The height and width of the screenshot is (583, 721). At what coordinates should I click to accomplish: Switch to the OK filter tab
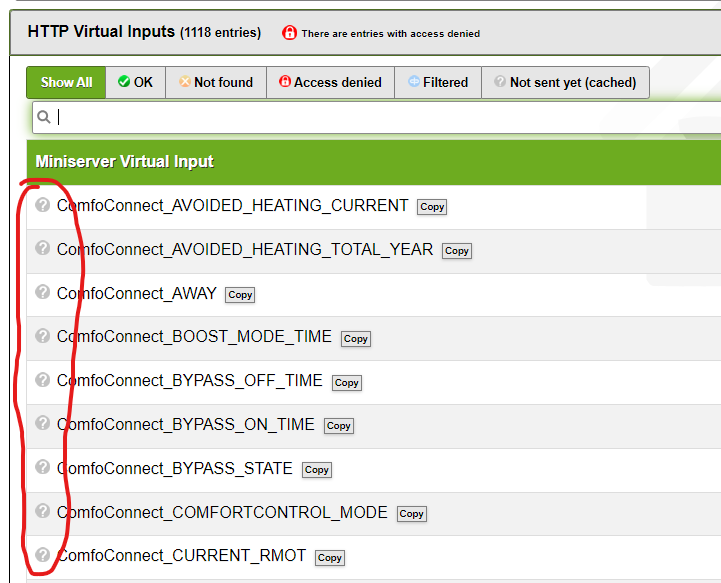136,82
